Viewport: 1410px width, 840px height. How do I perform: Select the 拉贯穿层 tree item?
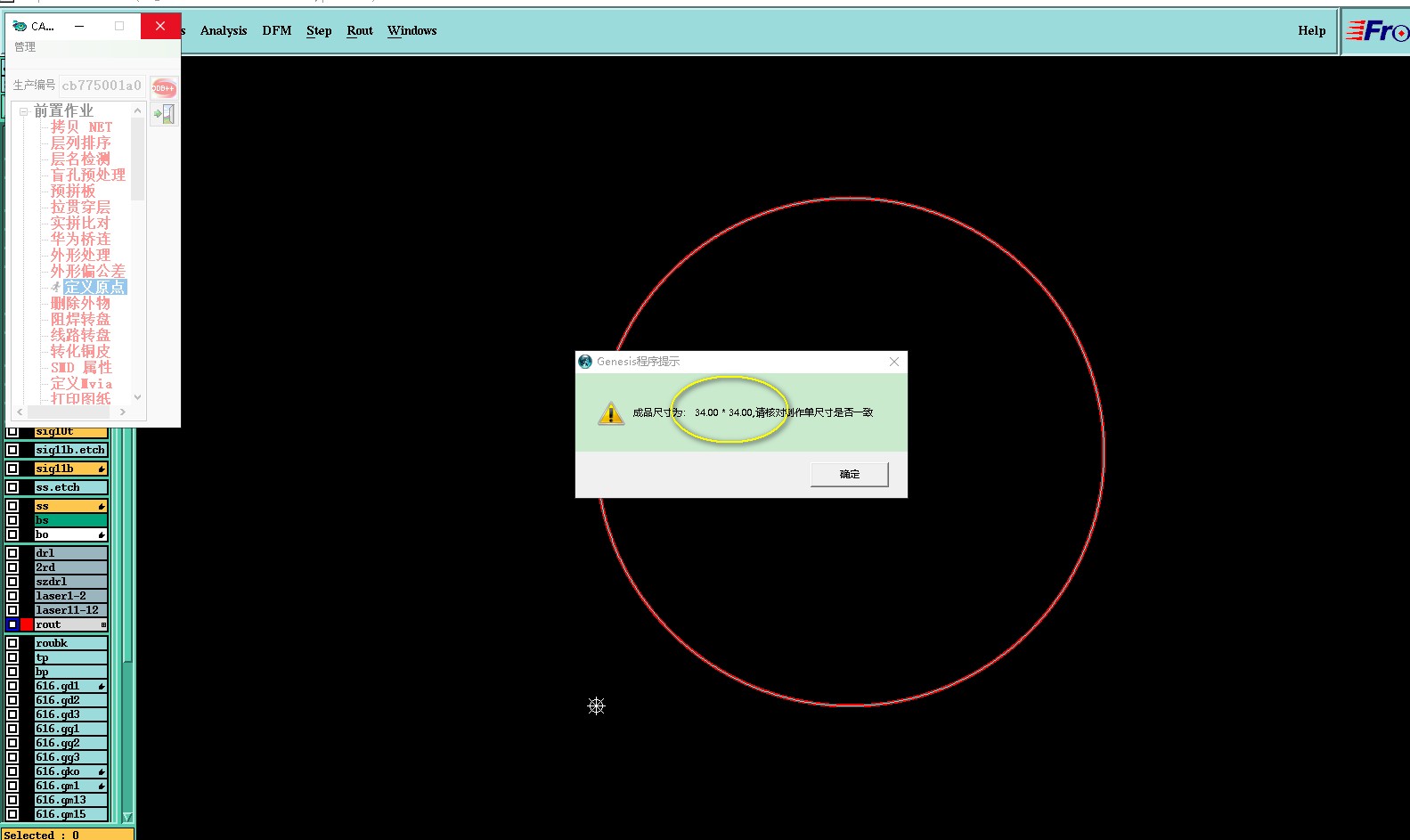click(80, 208)
